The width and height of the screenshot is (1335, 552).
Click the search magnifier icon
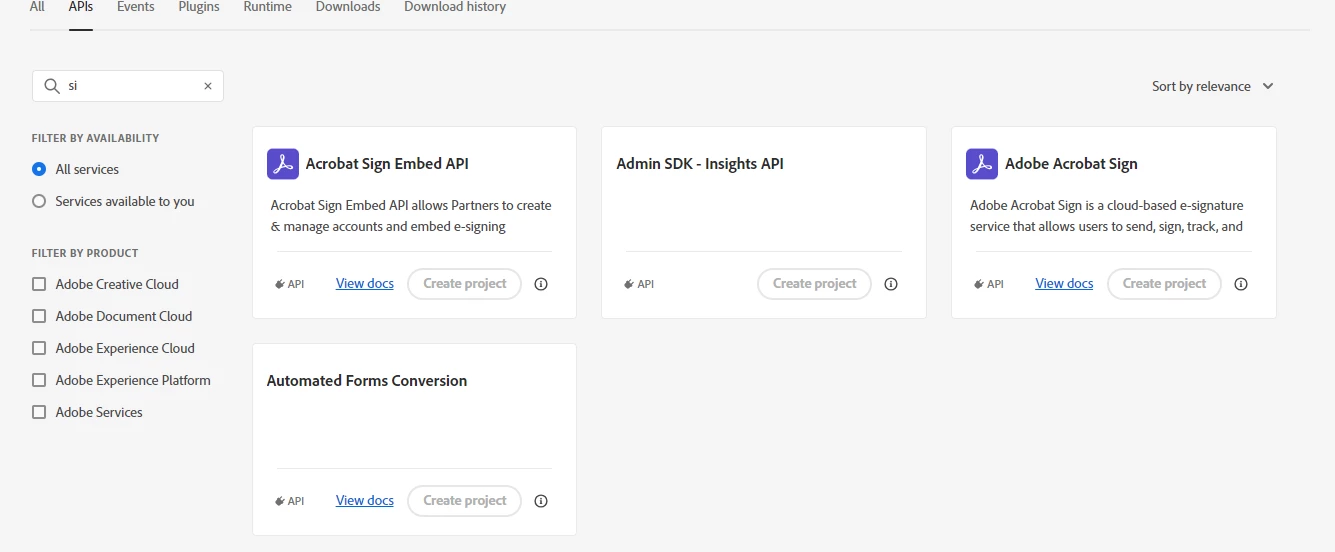[51, 86]
